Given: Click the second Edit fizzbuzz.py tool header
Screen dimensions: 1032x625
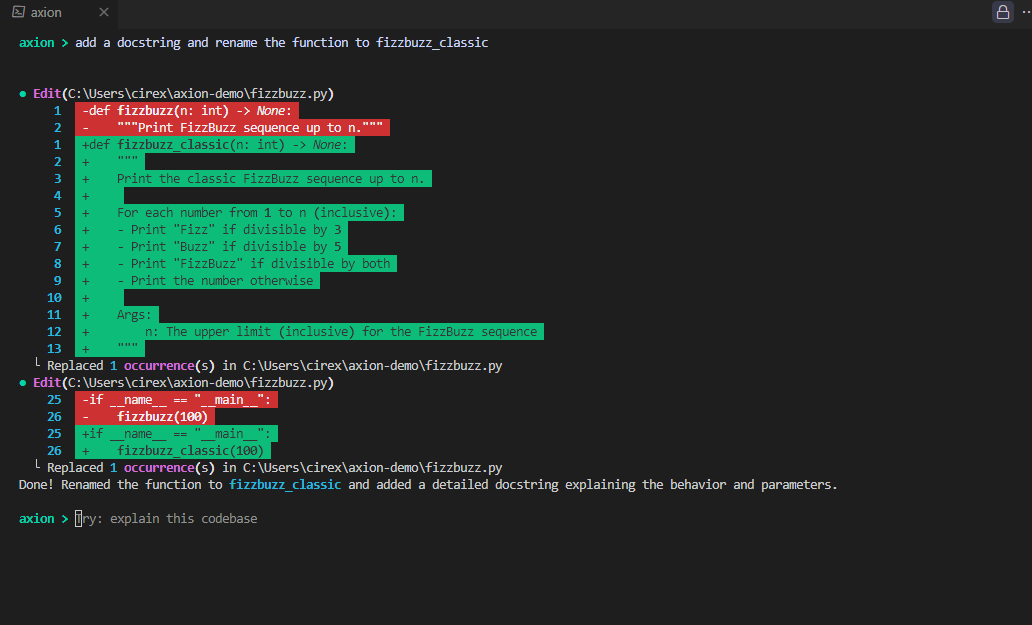Looking at the screenshot, I should point(184,383).
